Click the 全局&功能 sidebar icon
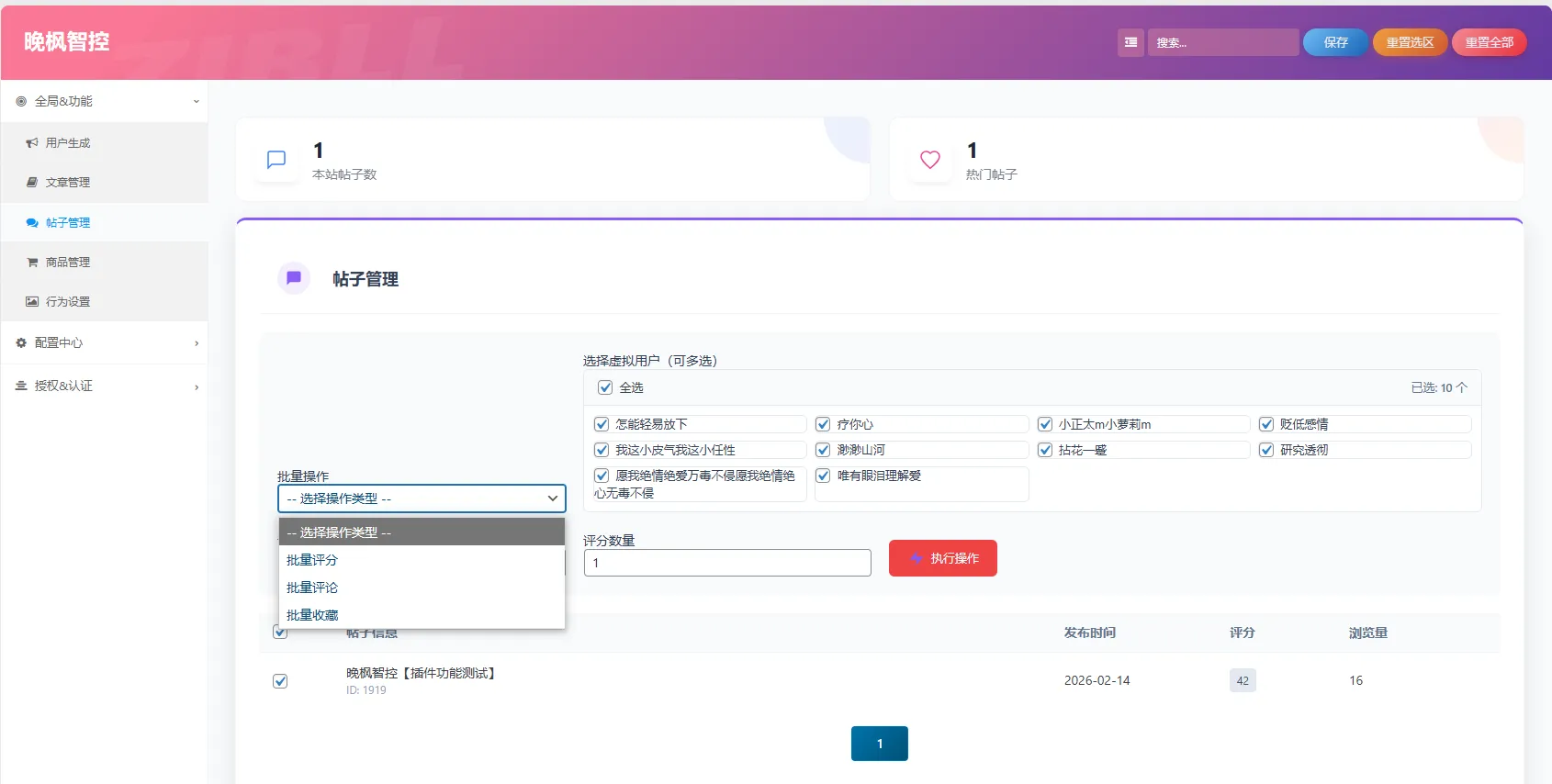Screen dimensions: 1552x784 [21, 101]
